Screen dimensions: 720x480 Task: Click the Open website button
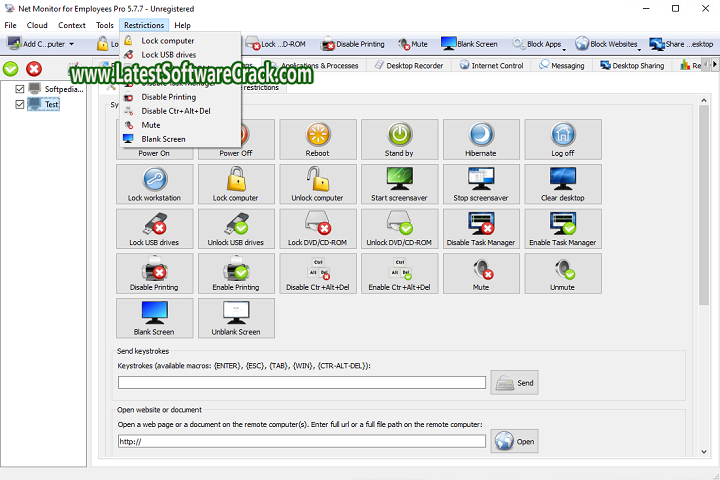(514, 441)
